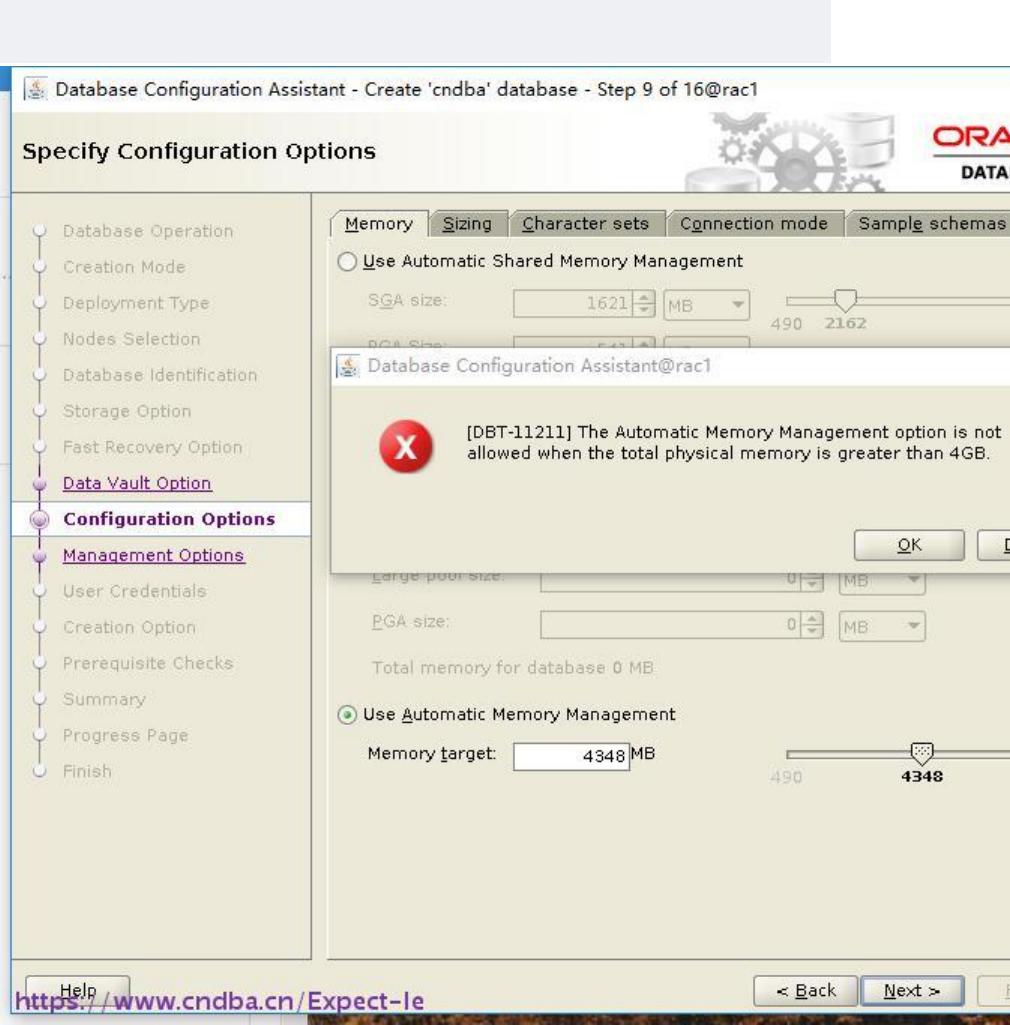Click the SGA size spinner arrows
The image size is (1010, 1025).
click(644, 303)
